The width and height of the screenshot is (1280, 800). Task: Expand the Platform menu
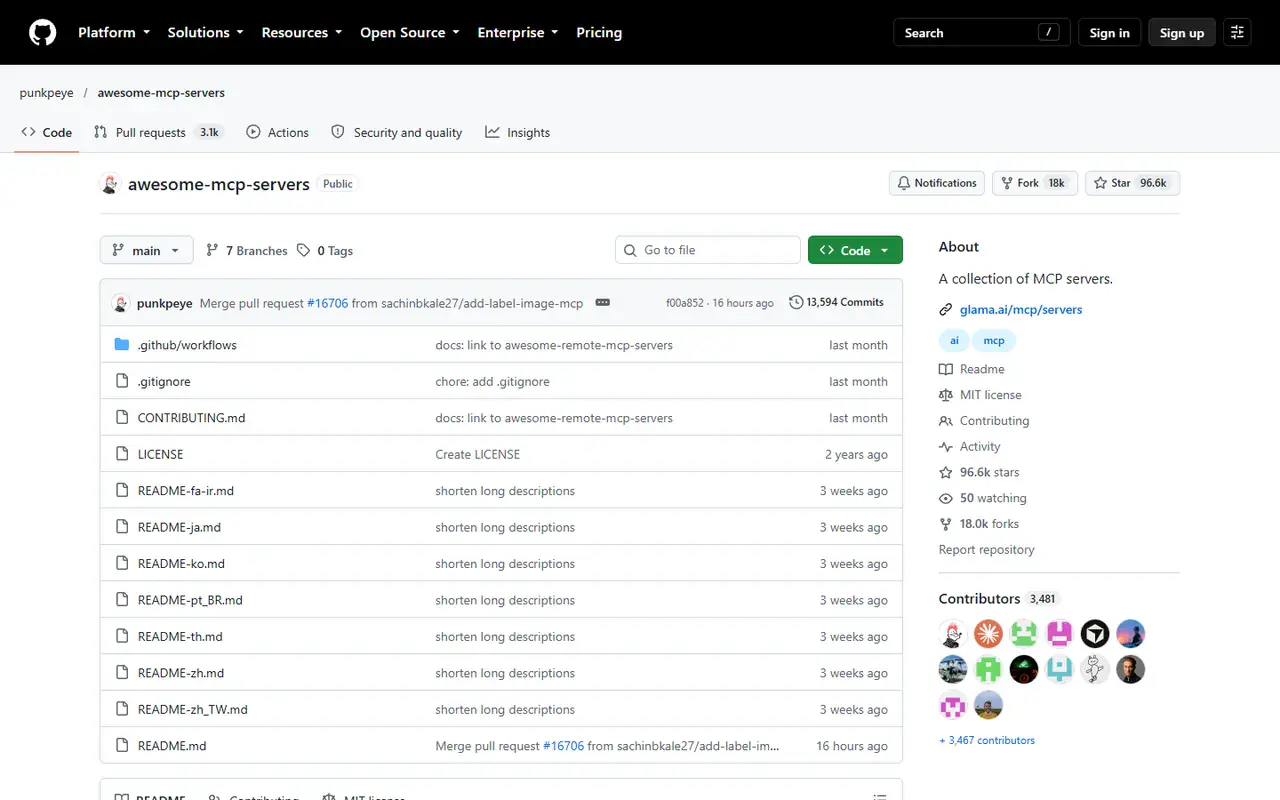pyautogui.click(x=114, y=33)
